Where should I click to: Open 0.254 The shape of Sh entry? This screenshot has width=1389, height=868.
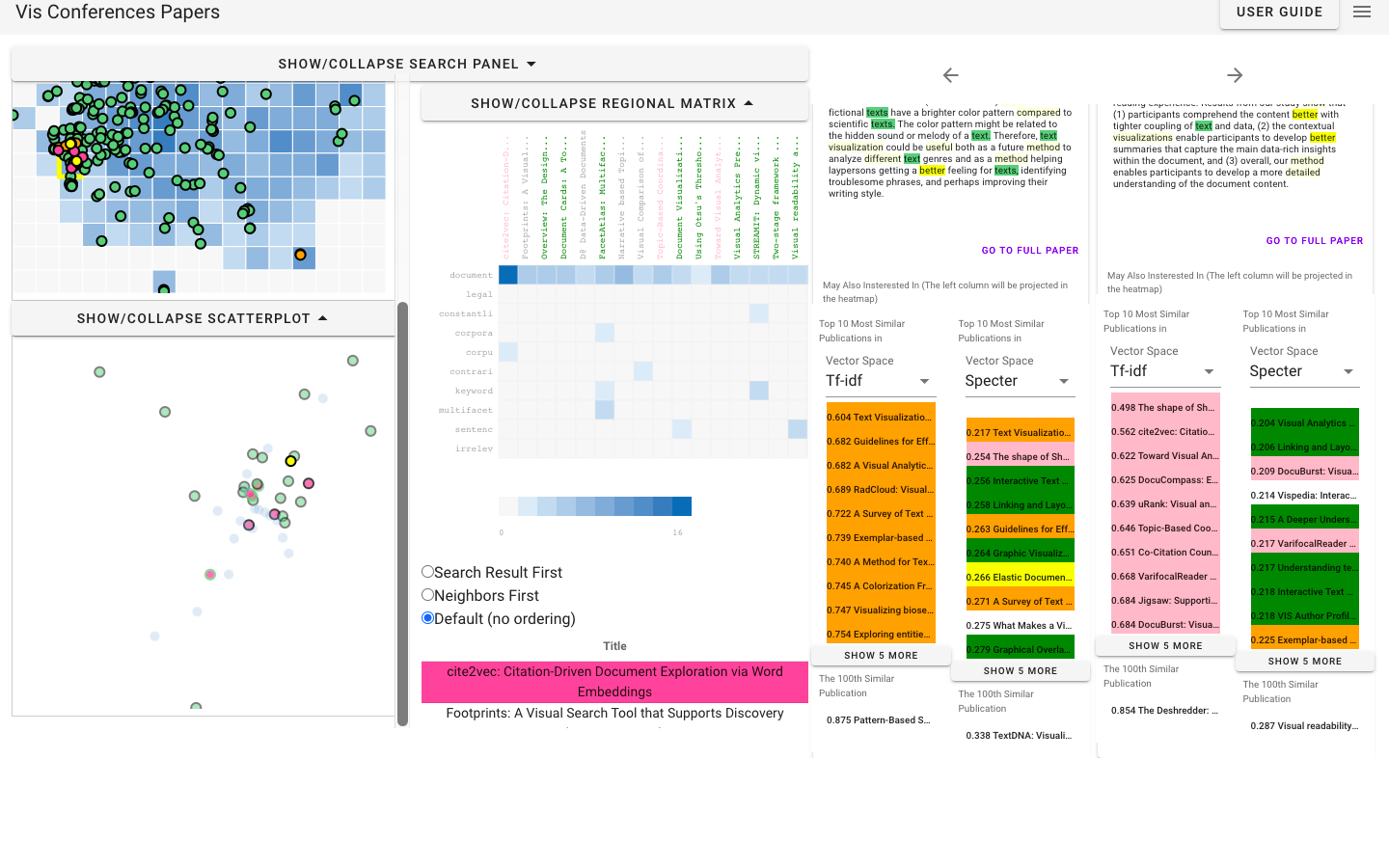[x=1021, y=457]
